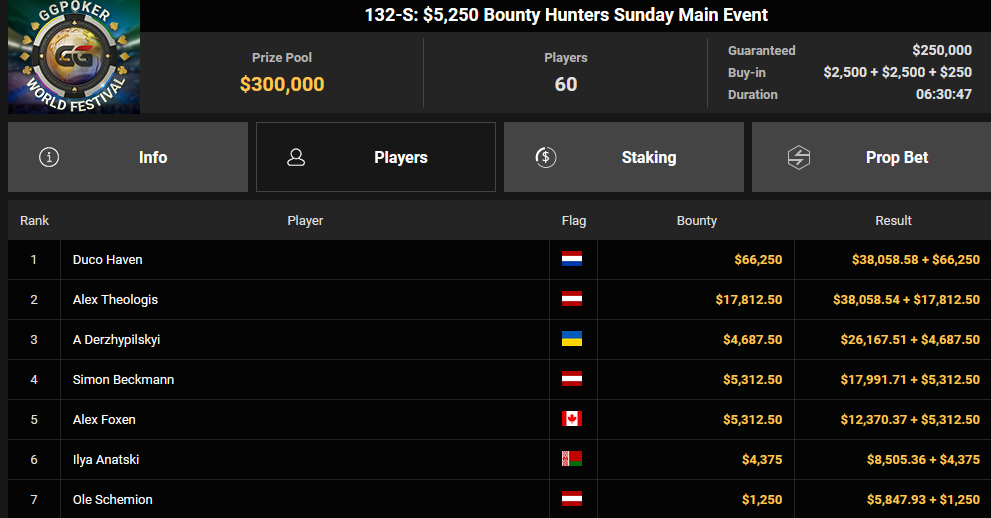Screen dimensions: 991x518
Task: Click the Rank column header
Action: point(34,220)
